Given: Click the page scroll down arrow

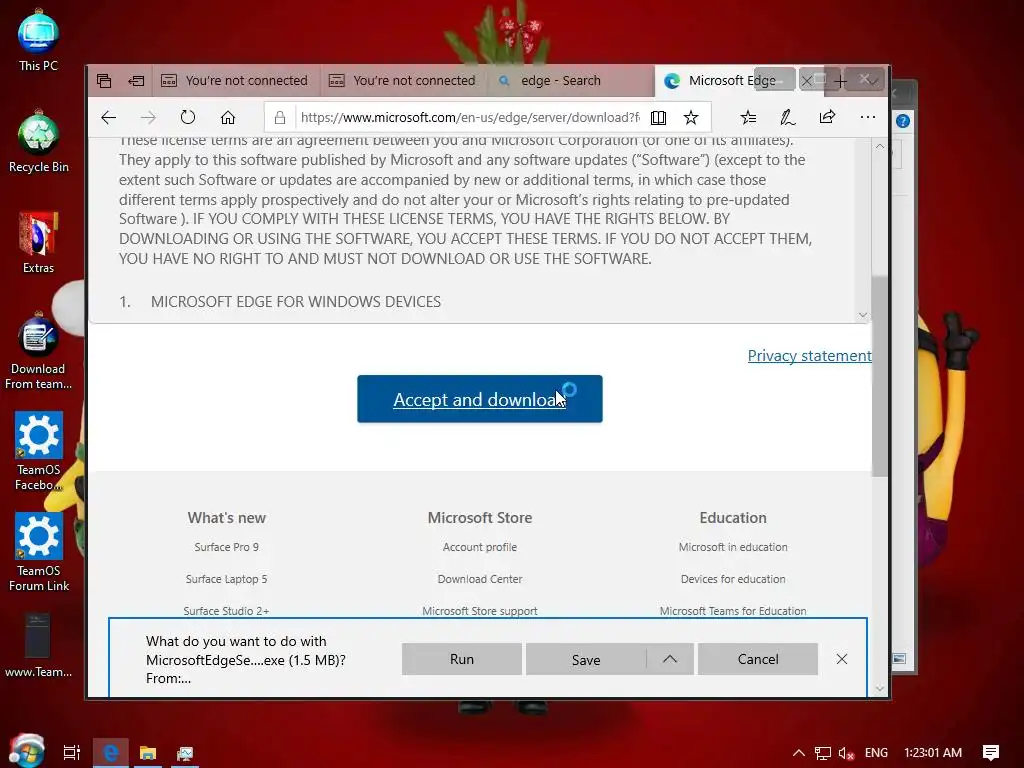Looking at the screenshot, I should pyautogui.click(x=880, y=688).
